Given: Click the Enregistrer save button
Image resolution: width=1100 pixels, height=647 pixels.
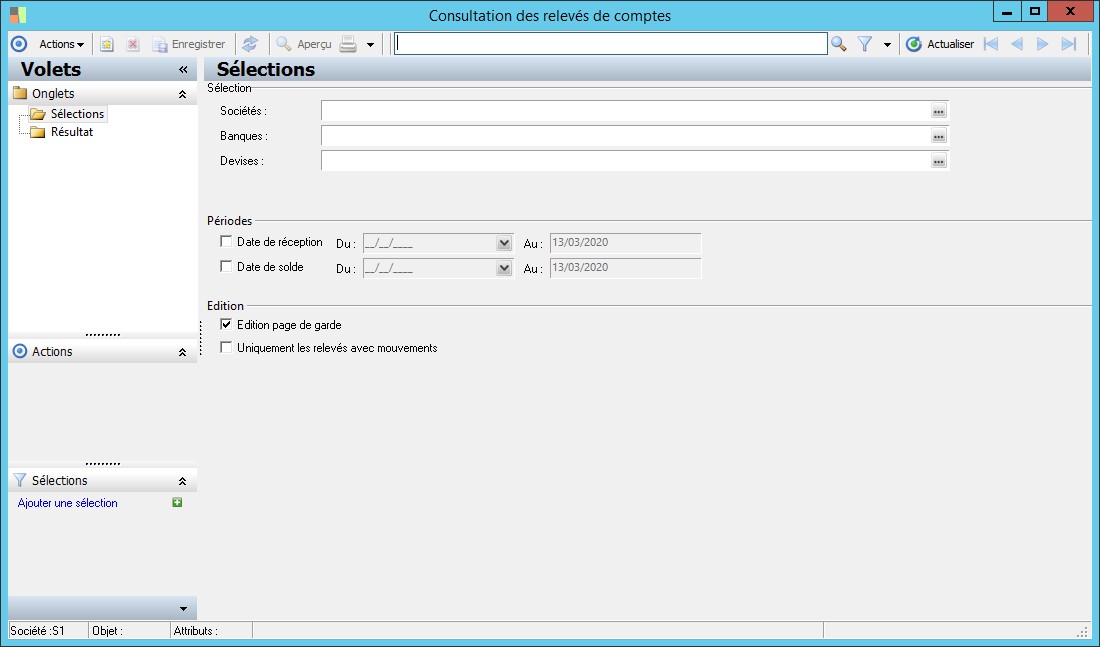Looking at the screenshot, I should [x=189, y=44].
